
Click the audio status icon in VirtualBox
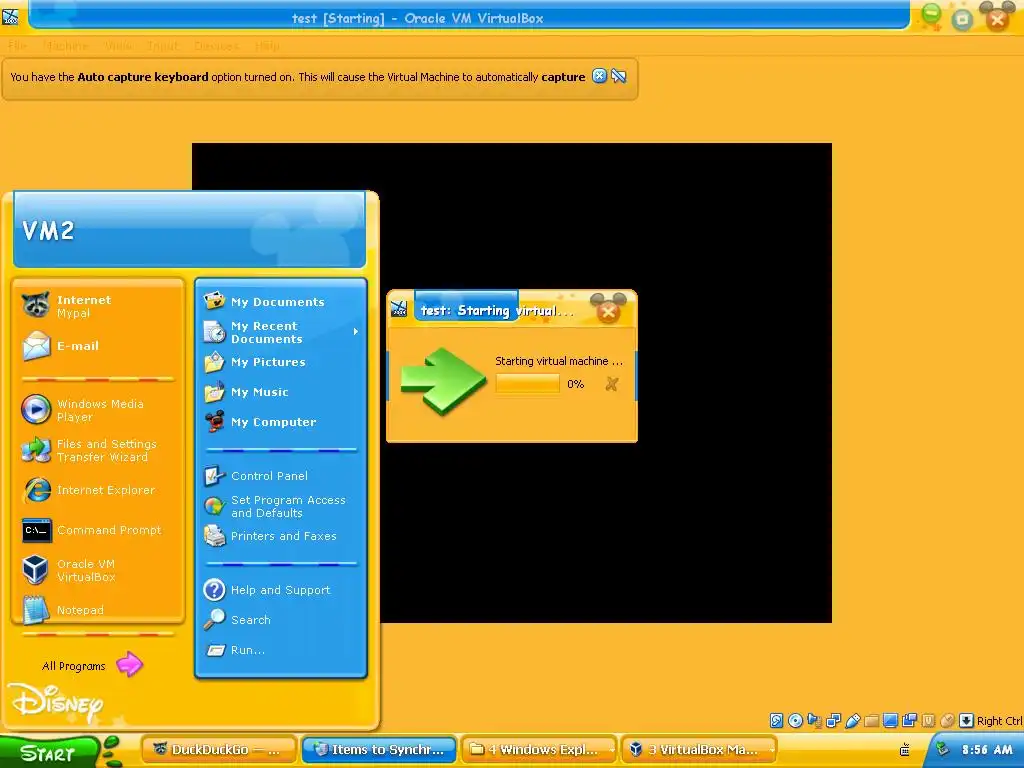(x=814, y=720)
